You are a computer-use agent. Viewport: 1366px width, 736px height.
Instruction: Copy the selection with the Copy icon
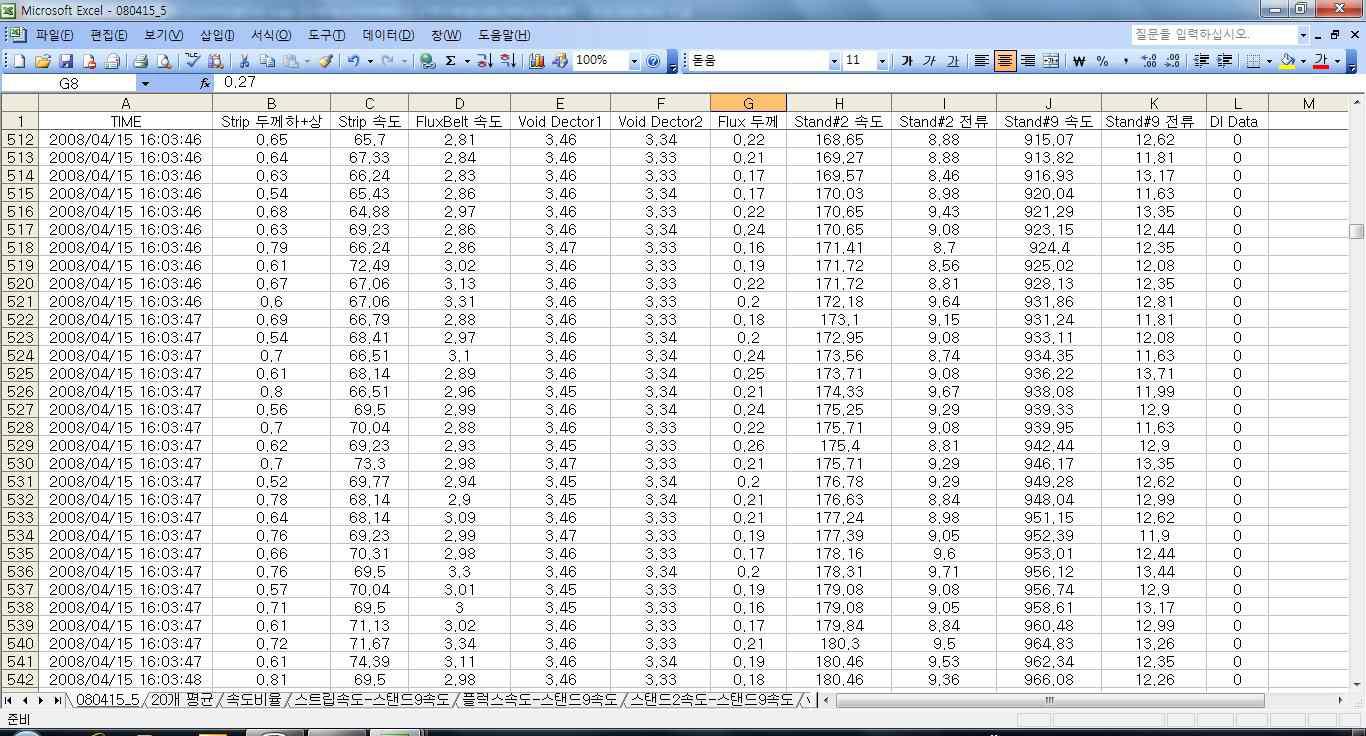tap(267, 61)
